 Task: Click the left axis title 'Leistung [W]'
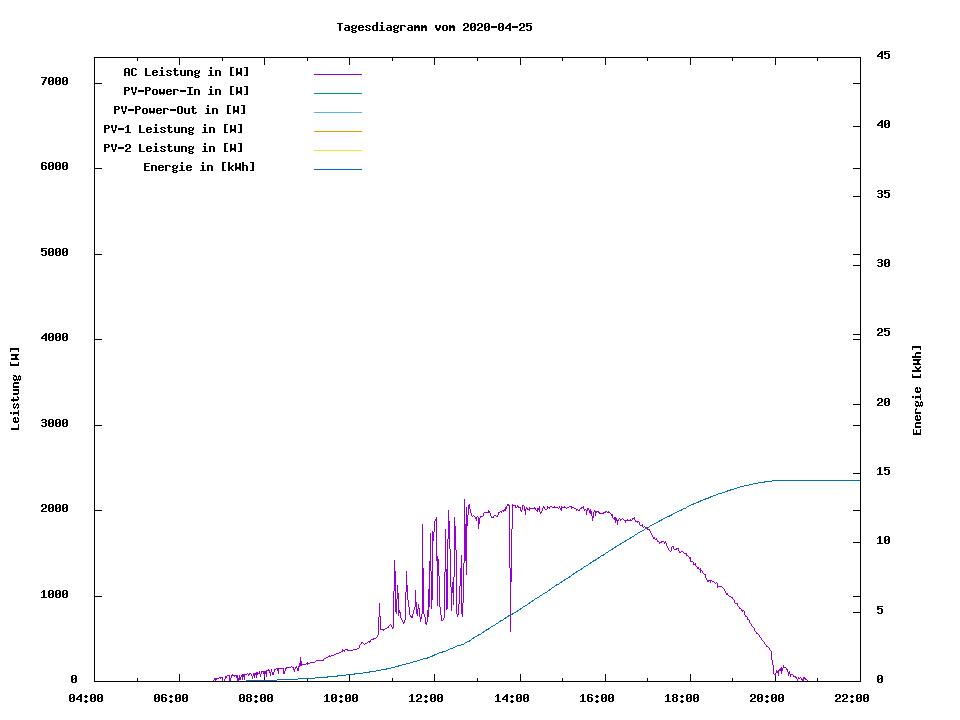coord(15,389)
